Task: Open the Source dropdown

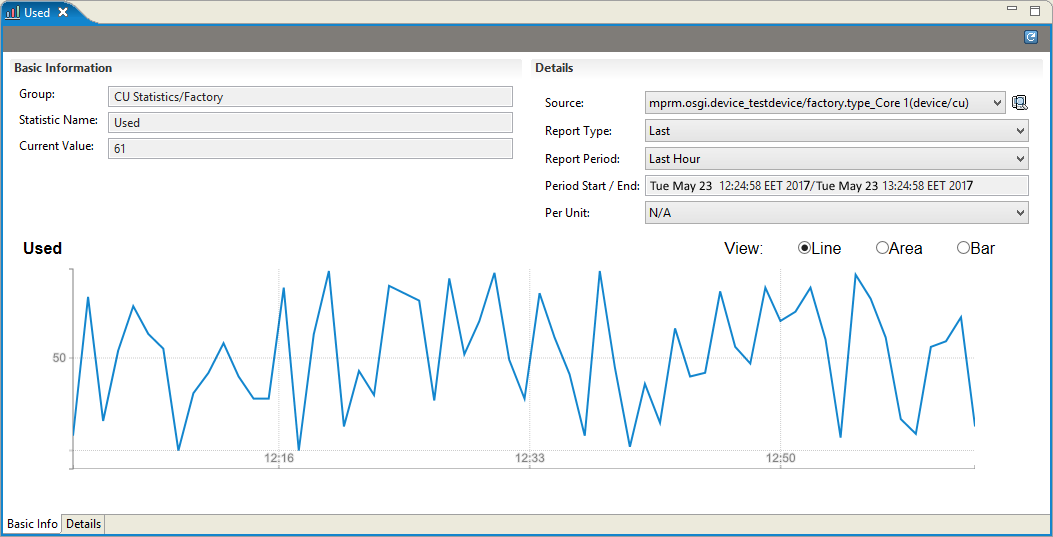Action: 825,103
